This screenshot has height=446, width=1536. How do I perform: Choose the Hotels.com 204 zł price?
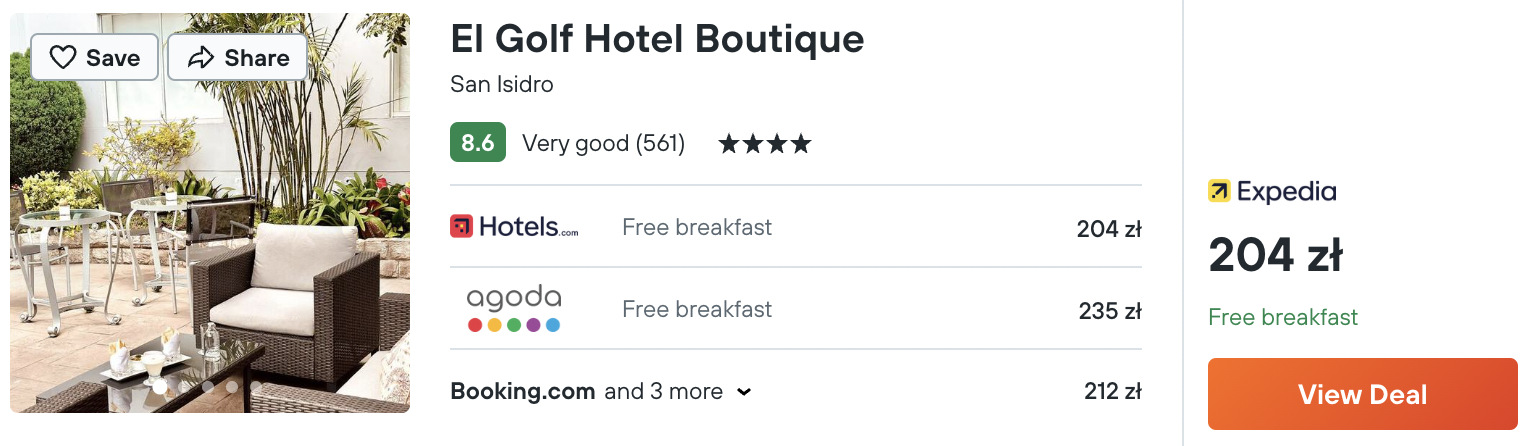point(1109,229)
